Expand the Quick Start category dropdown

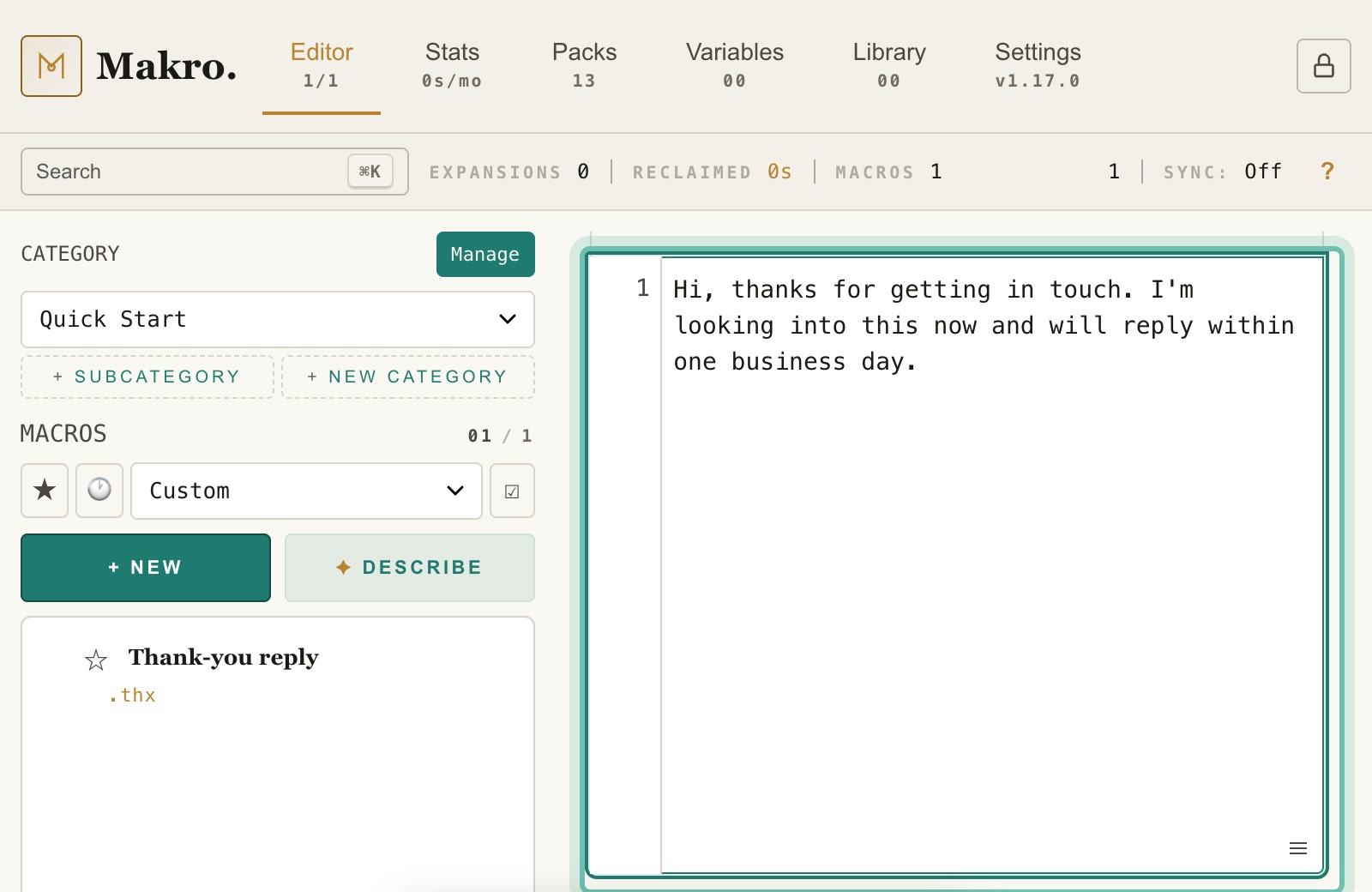point(278,319)
